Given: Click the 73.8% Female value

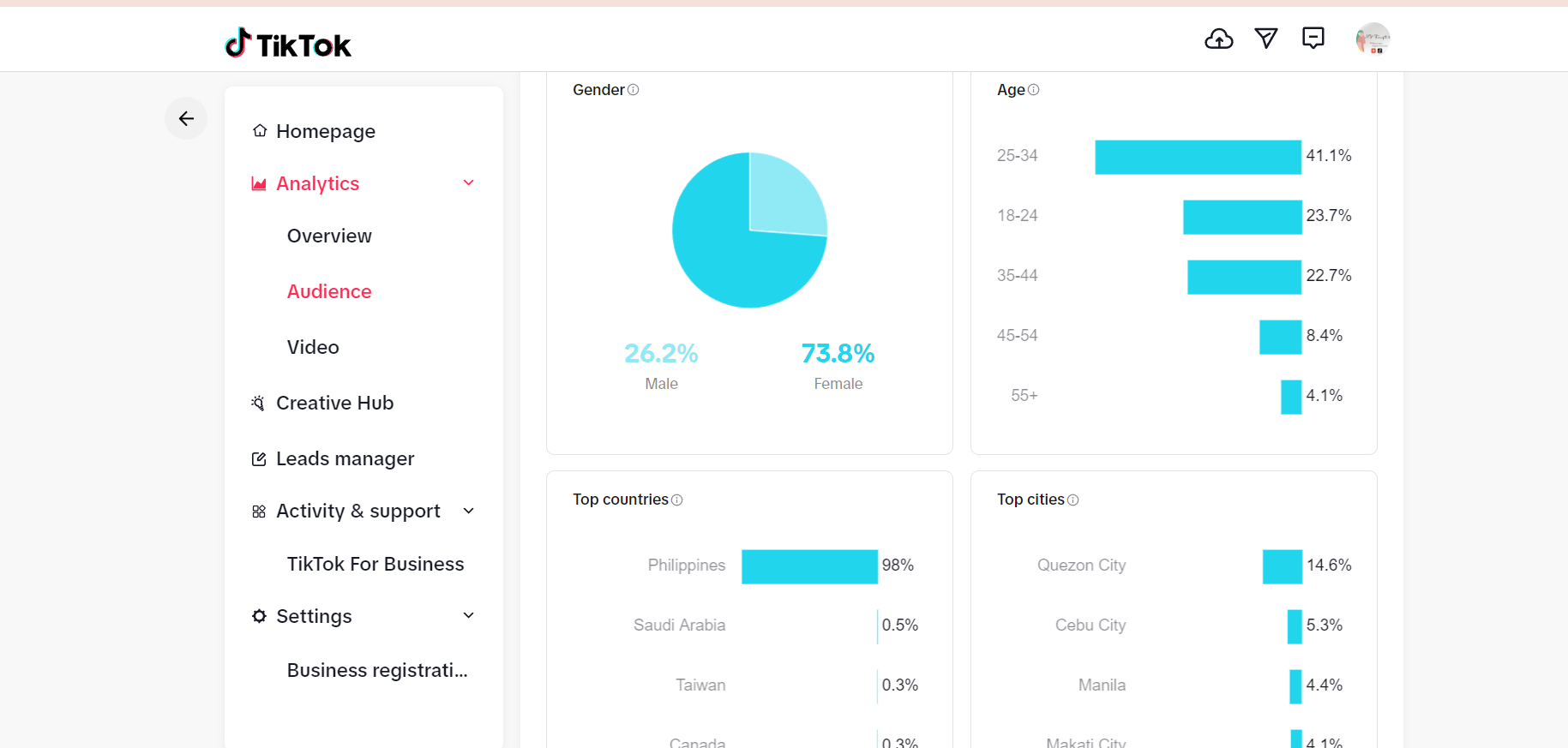Looking at the screenshot, I should pos(838,353).
